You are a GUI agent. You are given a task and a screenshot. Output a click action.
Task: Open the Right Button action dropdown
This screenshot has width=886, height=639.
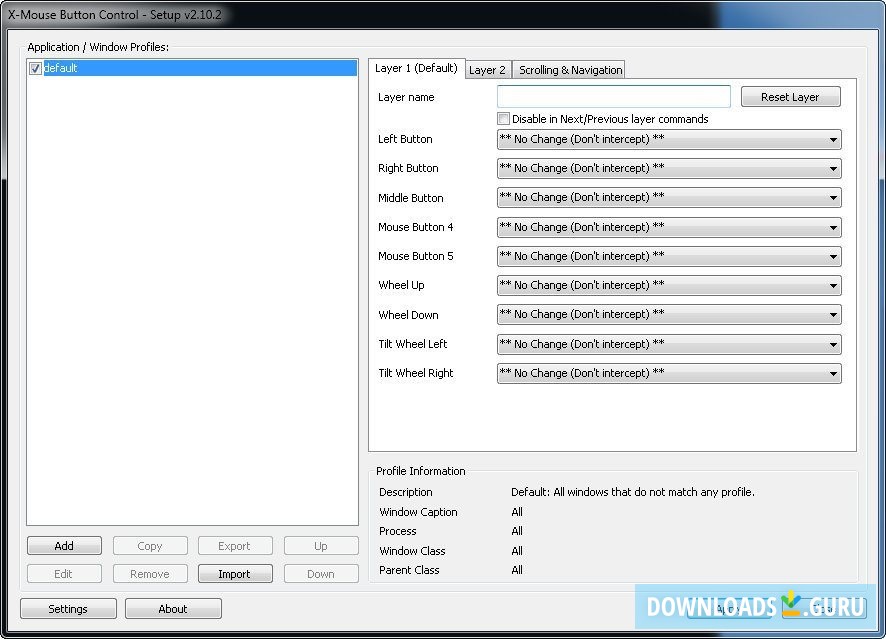click(669, 168)
